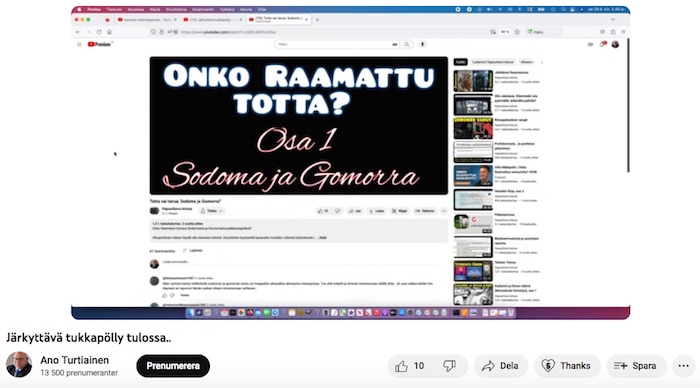The width and height of the screenshot is (700, 388).
Task: Like the video with 10 likes
Action: click(x=409, y=366)
